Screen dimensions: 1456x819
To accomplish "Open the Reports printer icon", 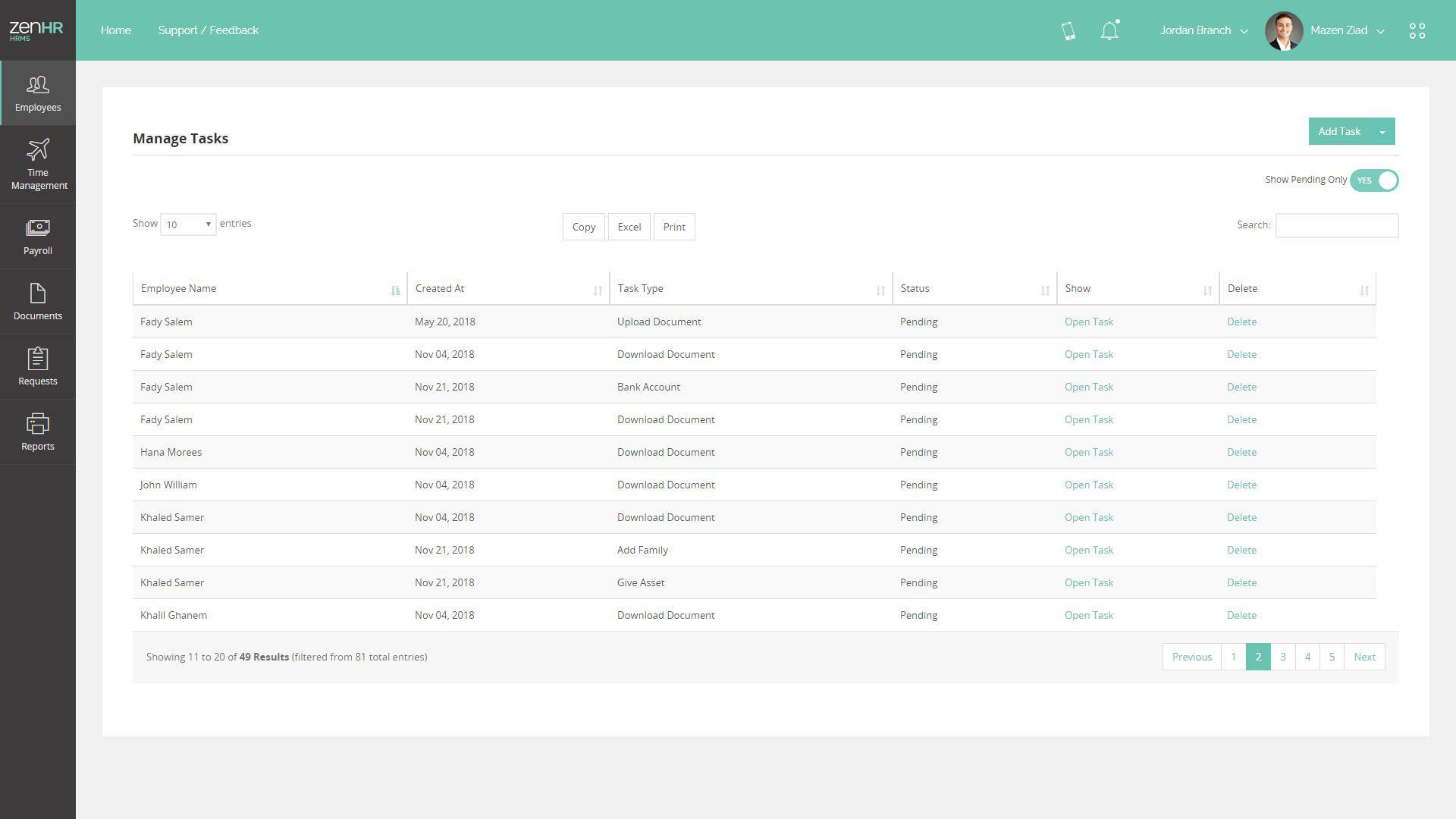I will [x=37, y=424].
